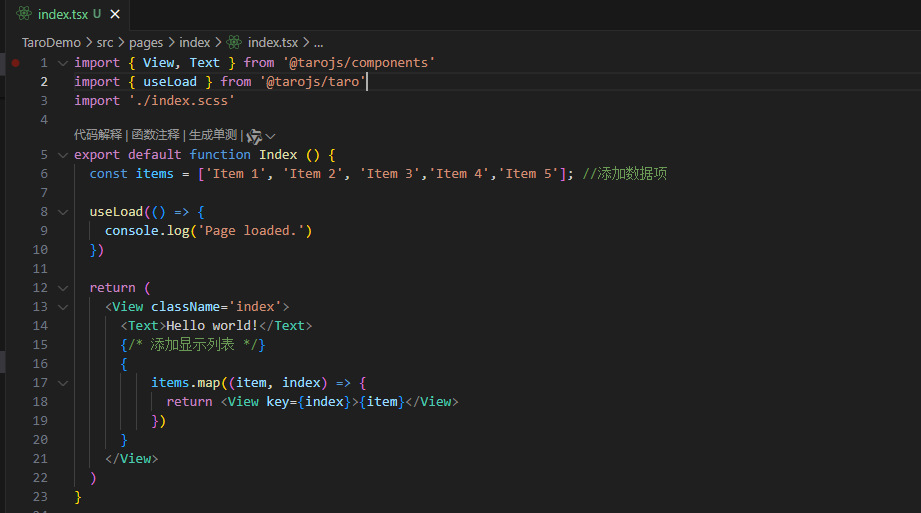
Task: Close the index.tsx tab
Action: click(115, 14)
